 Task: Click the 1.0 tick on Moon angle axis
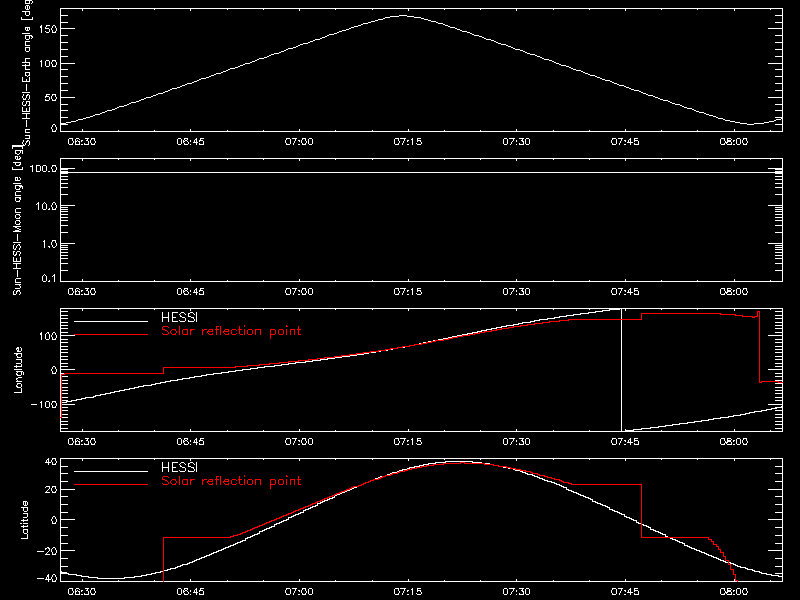click(50, 244)
